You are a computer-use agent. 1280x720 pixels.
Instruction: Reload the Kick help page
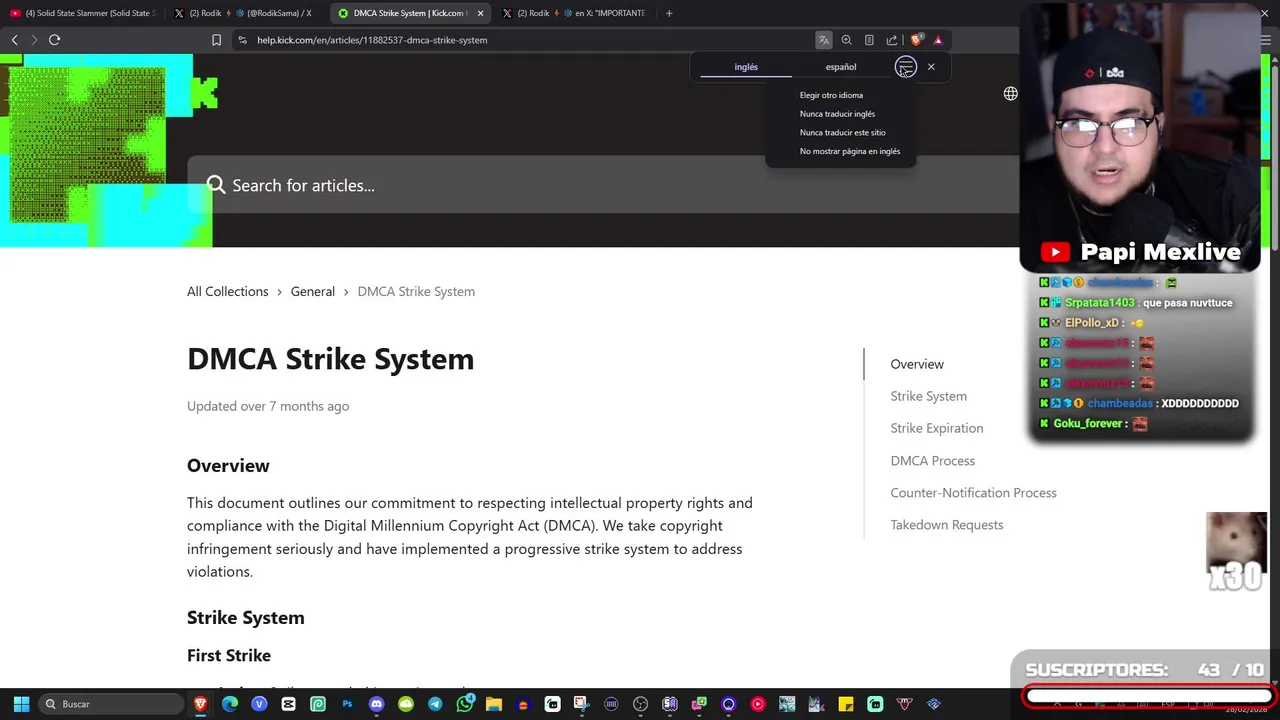[54, 40]
